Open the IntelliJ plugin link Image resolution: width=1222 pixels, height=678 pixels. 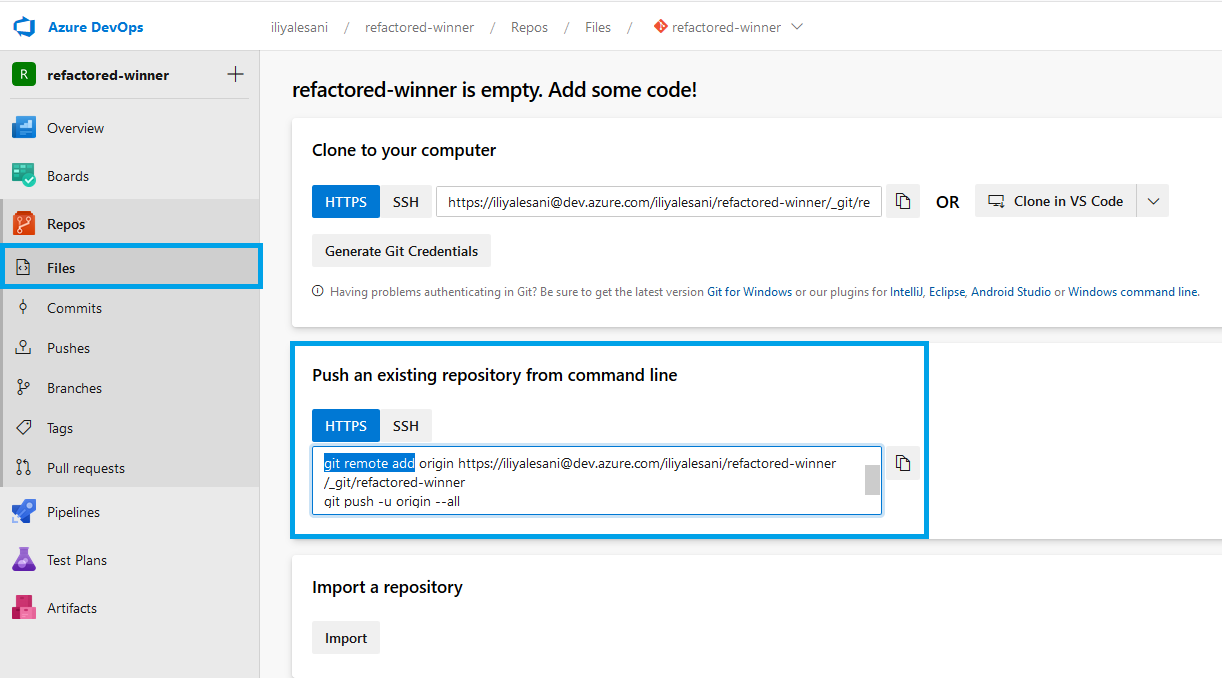pyautogui.click(x=906, y=292)
